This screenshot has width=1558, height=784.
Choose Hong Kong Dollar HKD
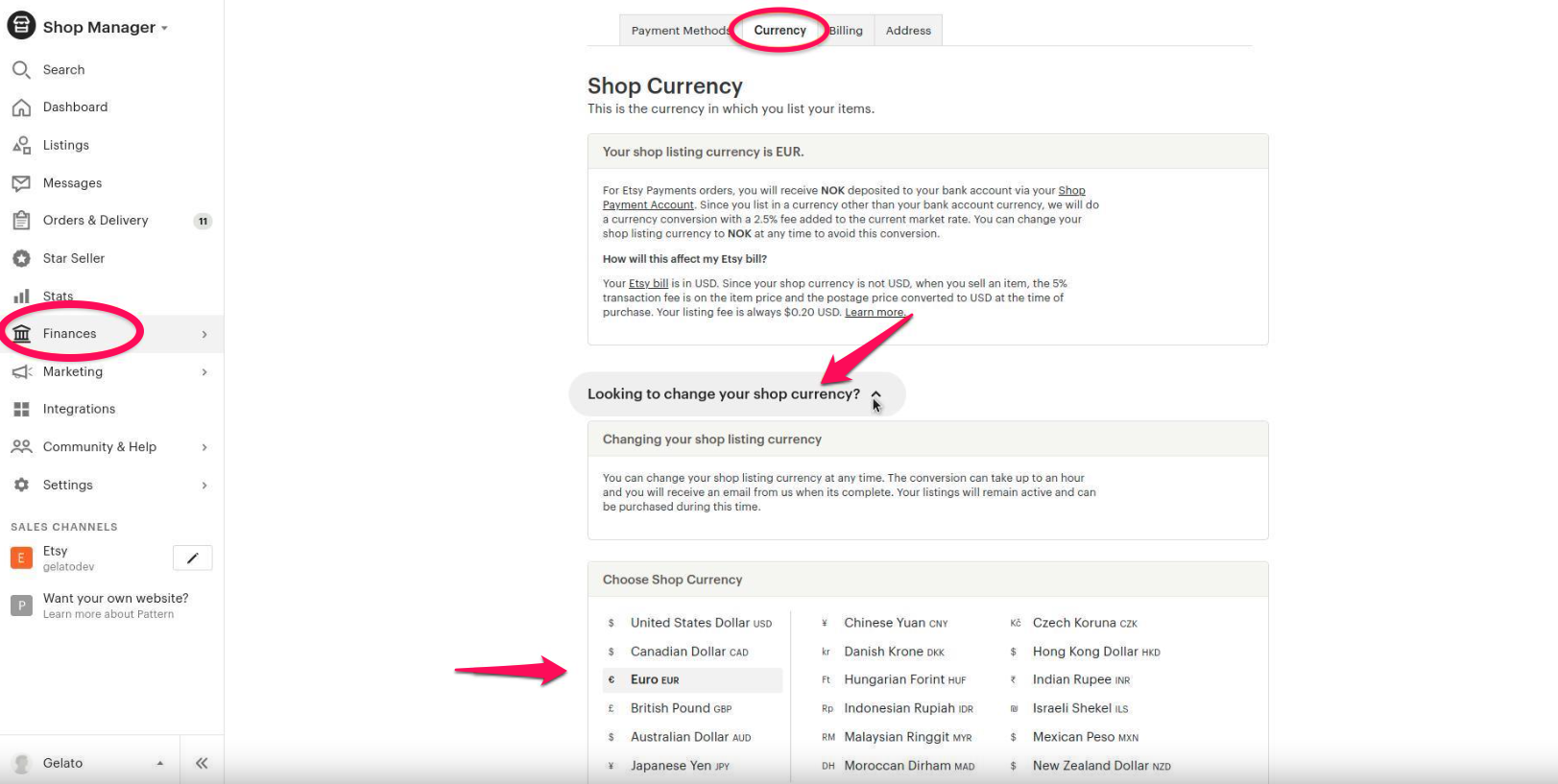tap(1096, 652)
